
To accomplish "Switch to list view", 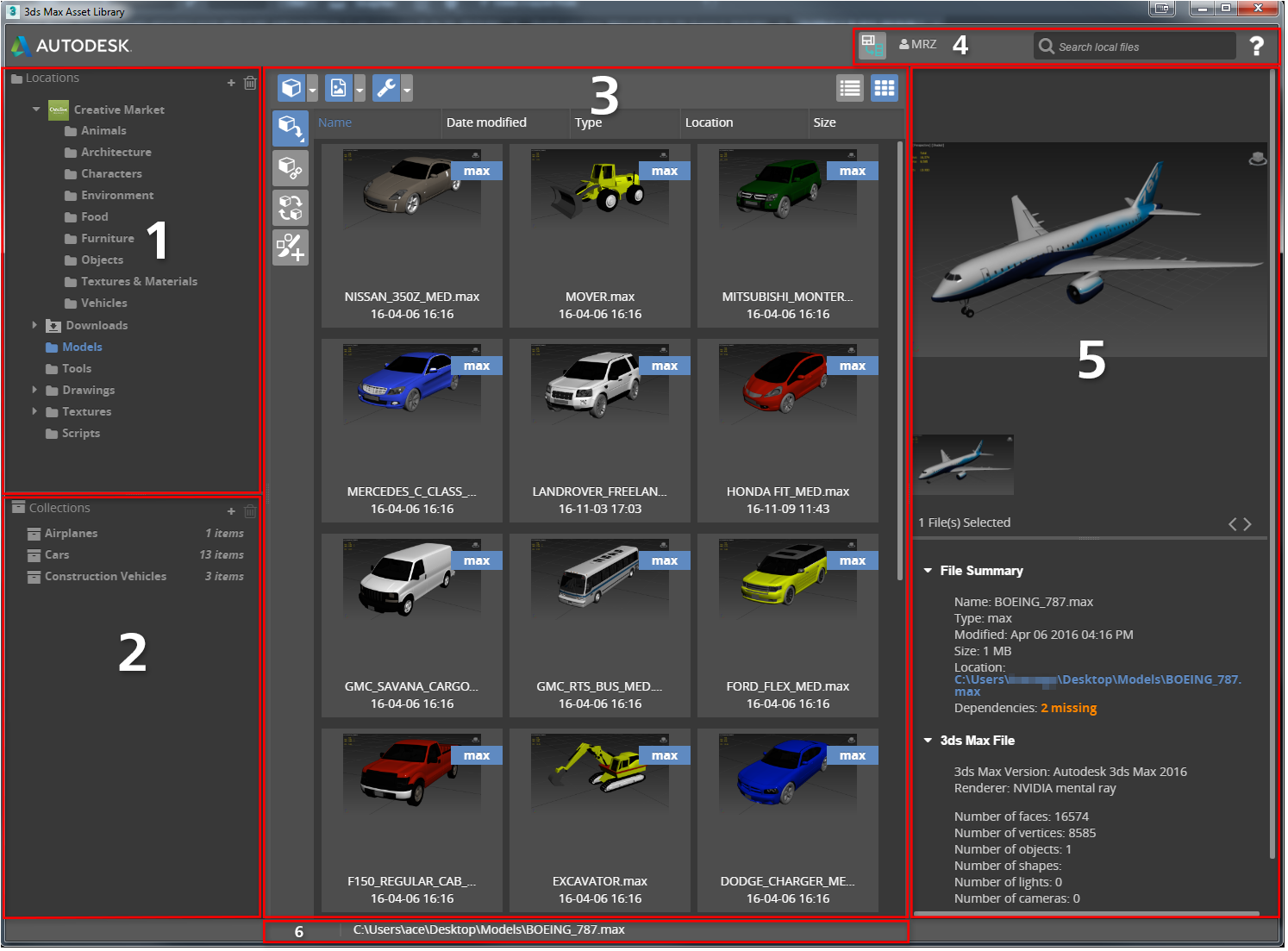I will (x=850, y=88).
